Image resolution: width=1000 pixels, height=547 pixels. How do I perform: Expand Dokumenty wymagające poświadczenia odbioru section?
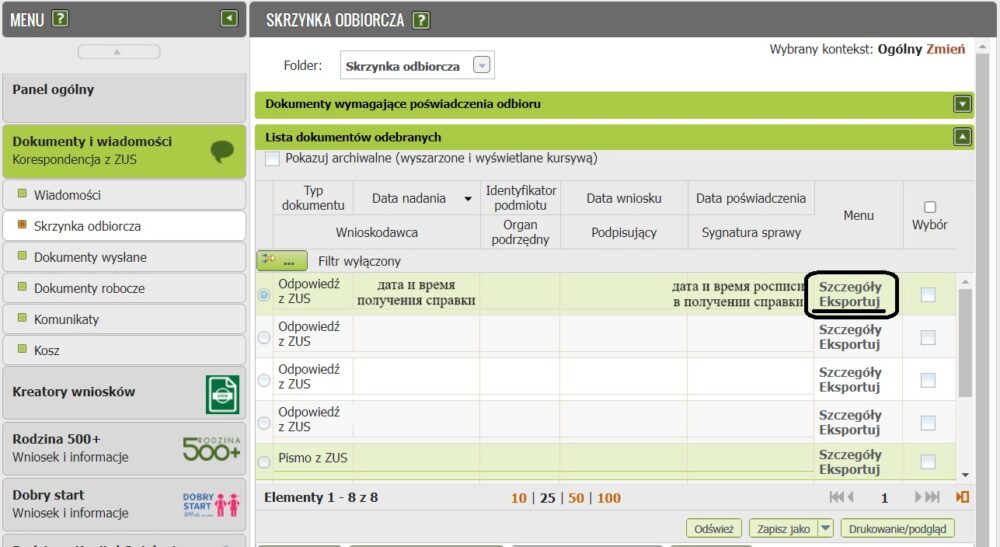coord(962,103)
